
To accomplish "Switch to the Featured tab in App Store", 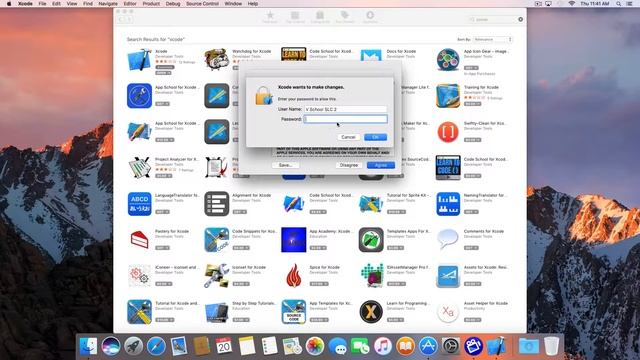I will (x=270, y=17).
